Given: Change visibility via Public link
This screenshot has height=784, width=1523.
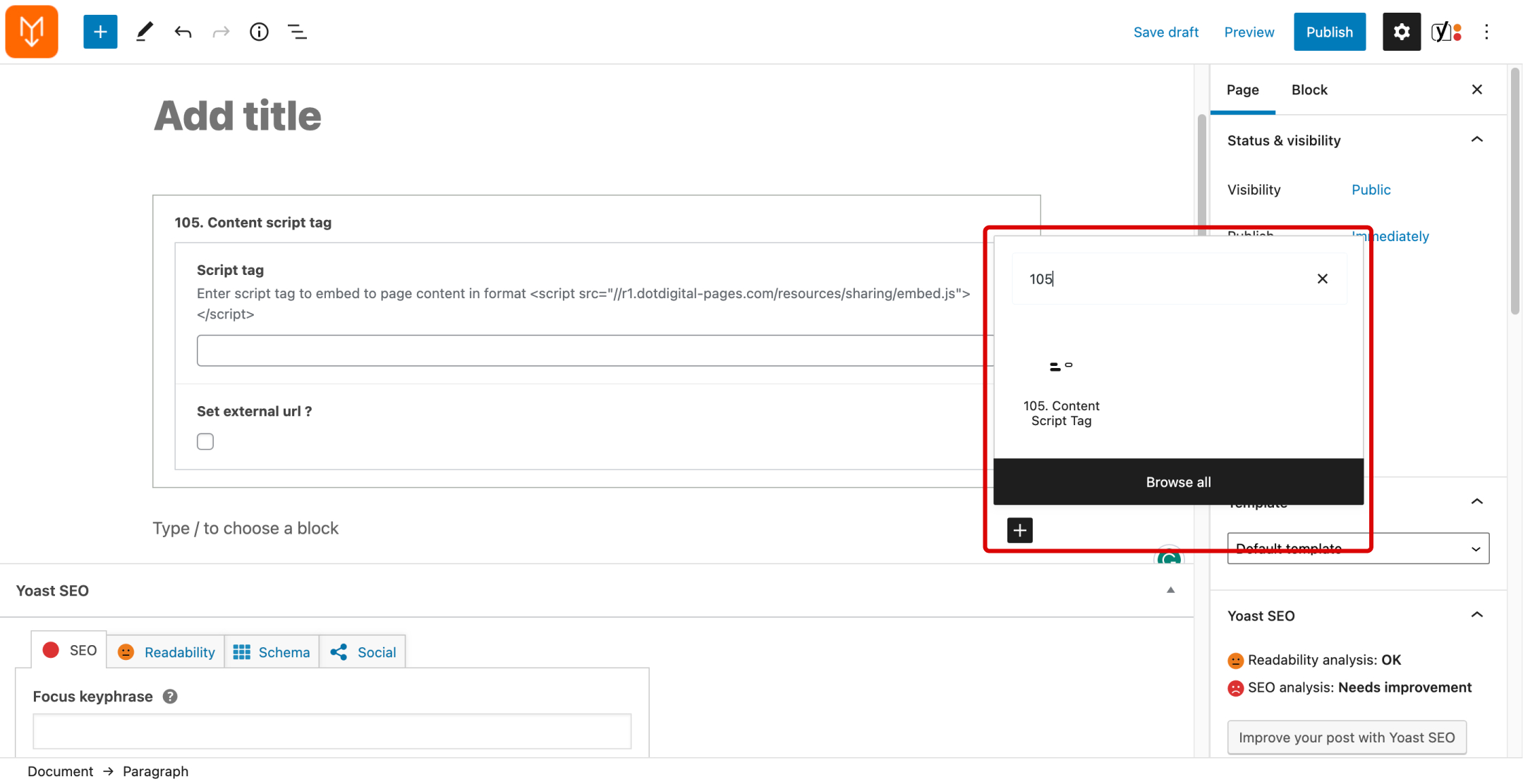Looking at the screenshot, I should point(1371,190).
